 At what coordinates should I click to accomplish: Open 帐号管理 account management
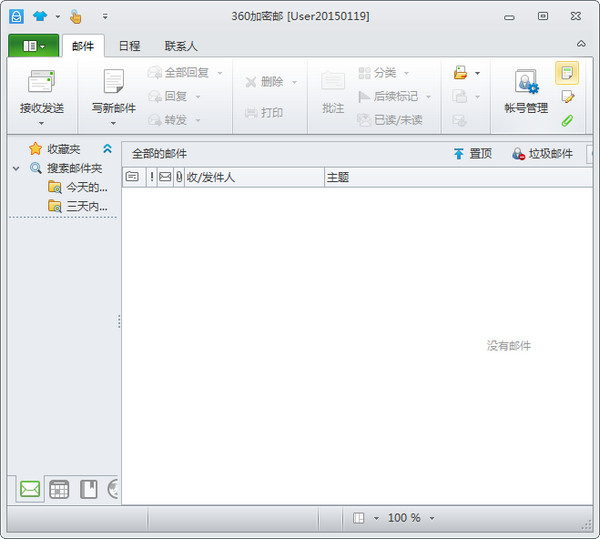(x=525, y=84)
